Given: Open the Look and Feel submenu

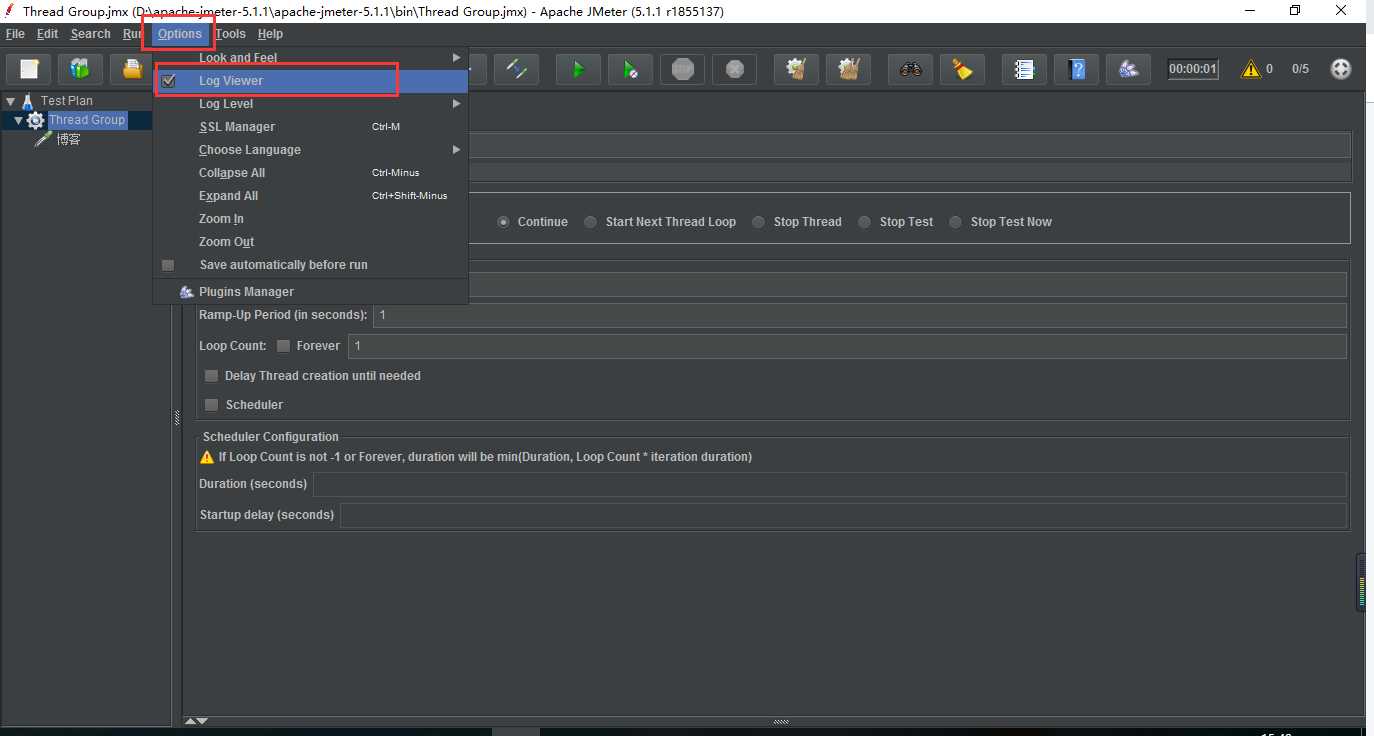Looking at the screenshot, I should [310, 58].
